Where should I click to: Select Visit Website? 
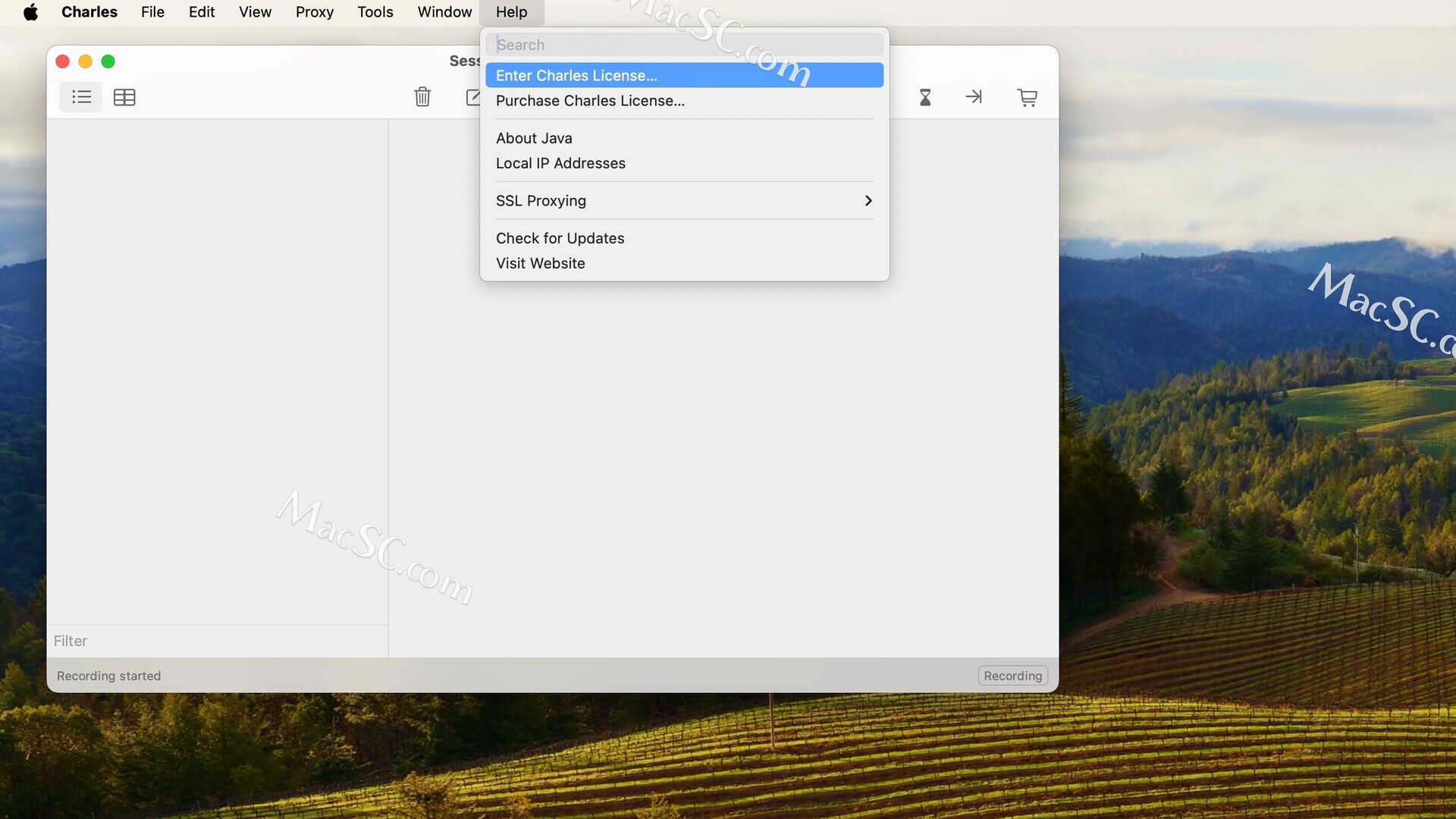[684, 263]
